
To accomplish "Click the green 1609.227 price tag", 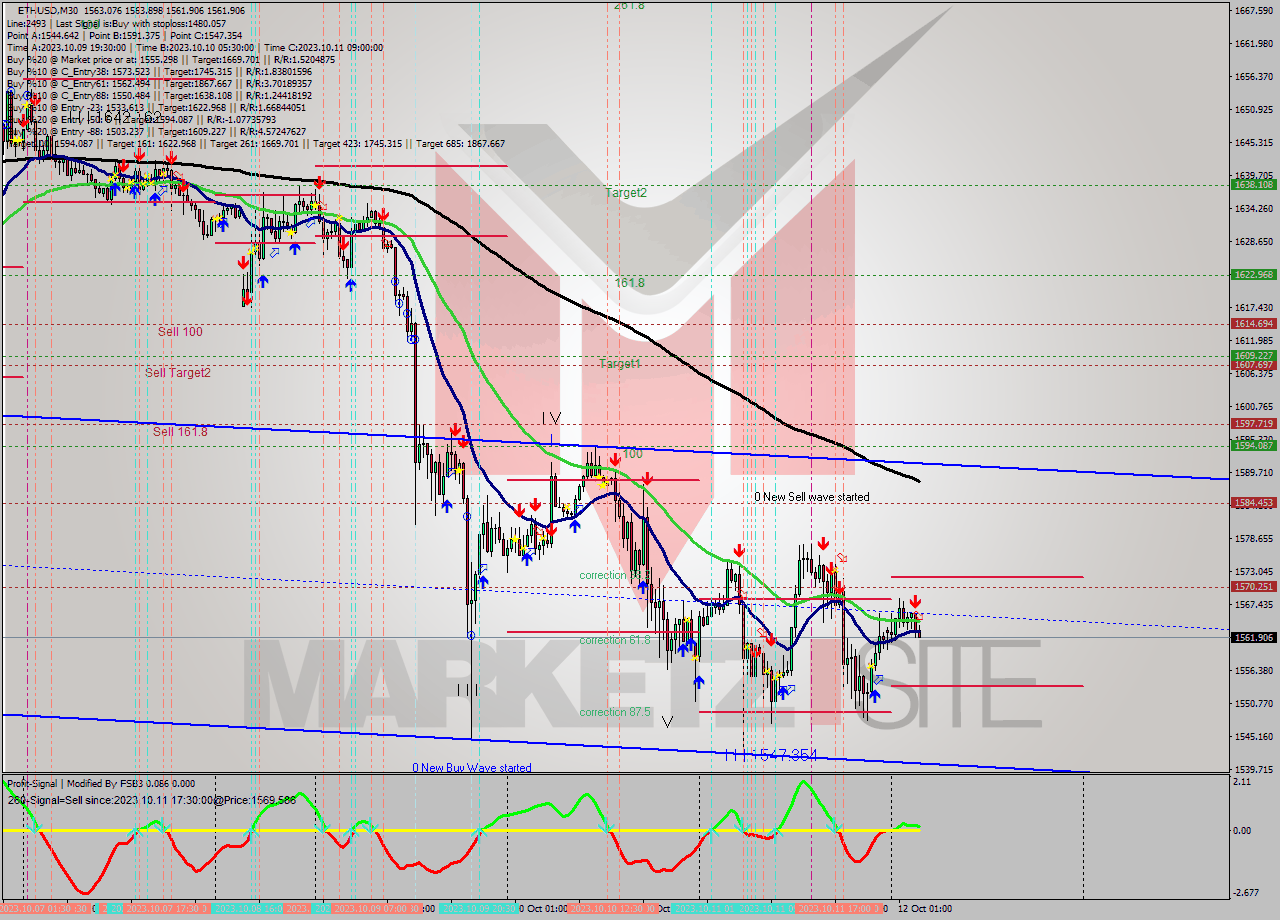I will coord(1253,355).
